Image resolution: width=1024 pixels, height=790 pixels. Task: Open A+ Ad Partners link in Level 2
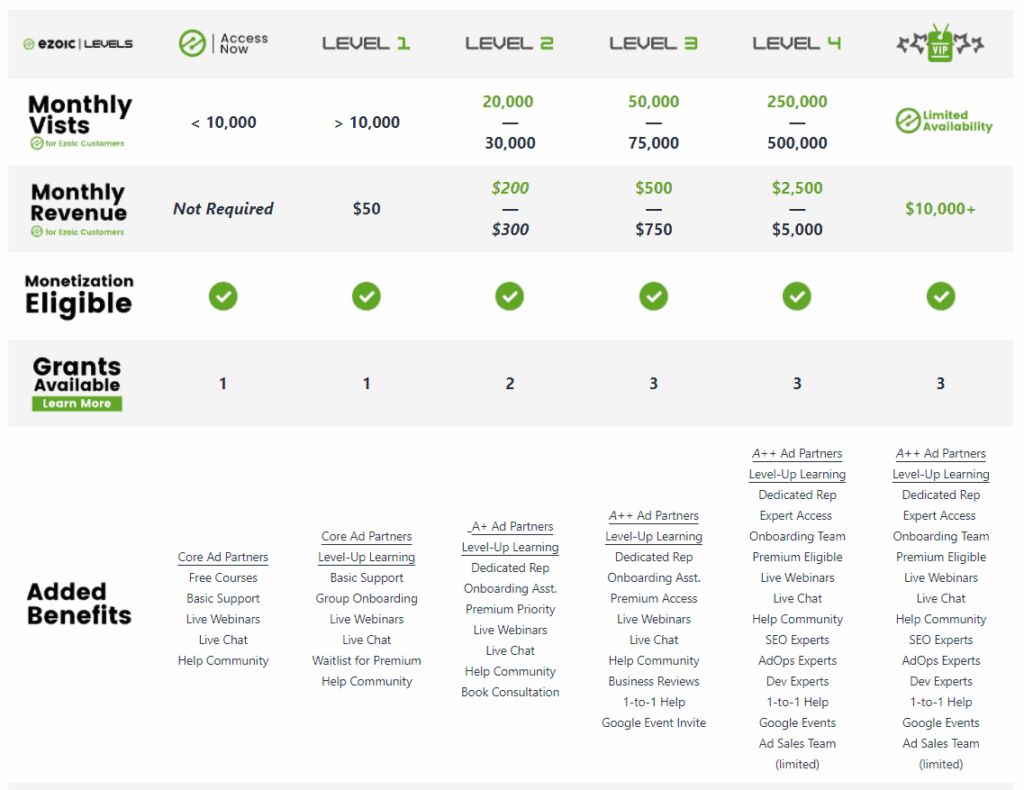point(511,526)
